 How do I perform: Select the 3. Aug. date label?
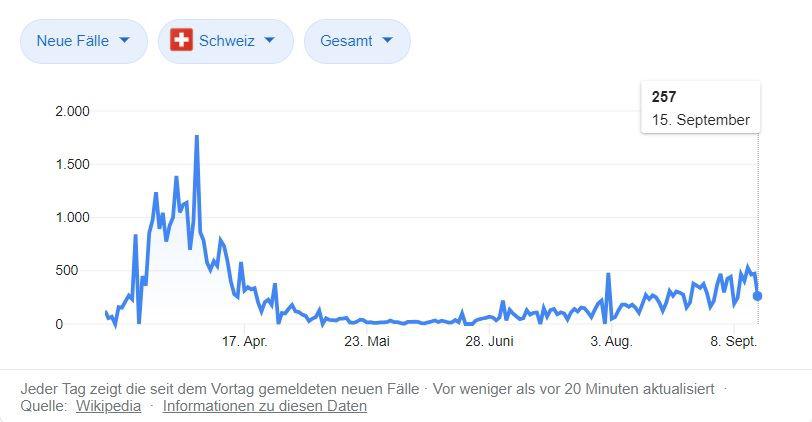611,342
